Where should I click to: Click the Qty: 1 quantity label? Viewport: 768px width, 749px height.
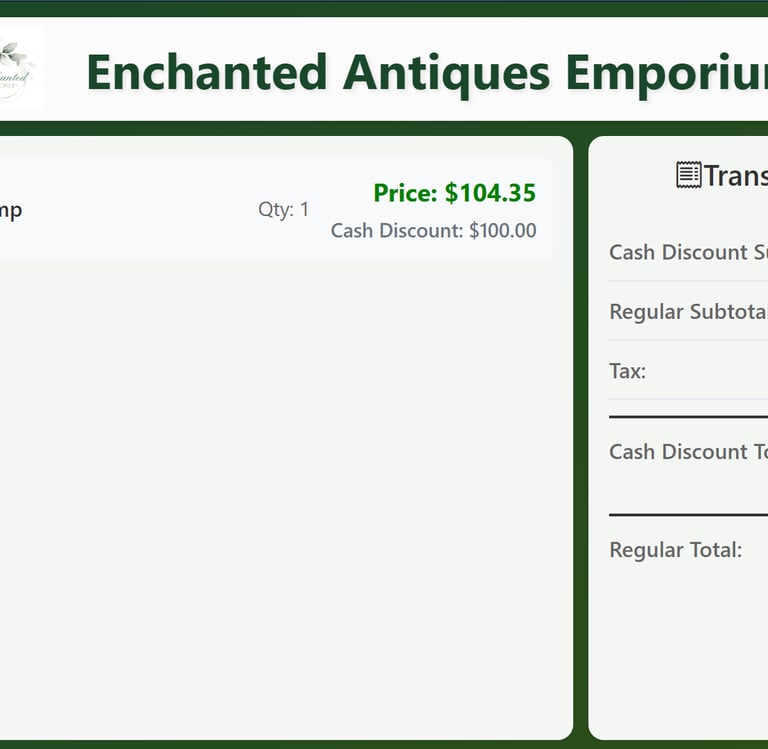tap(283, 209)
